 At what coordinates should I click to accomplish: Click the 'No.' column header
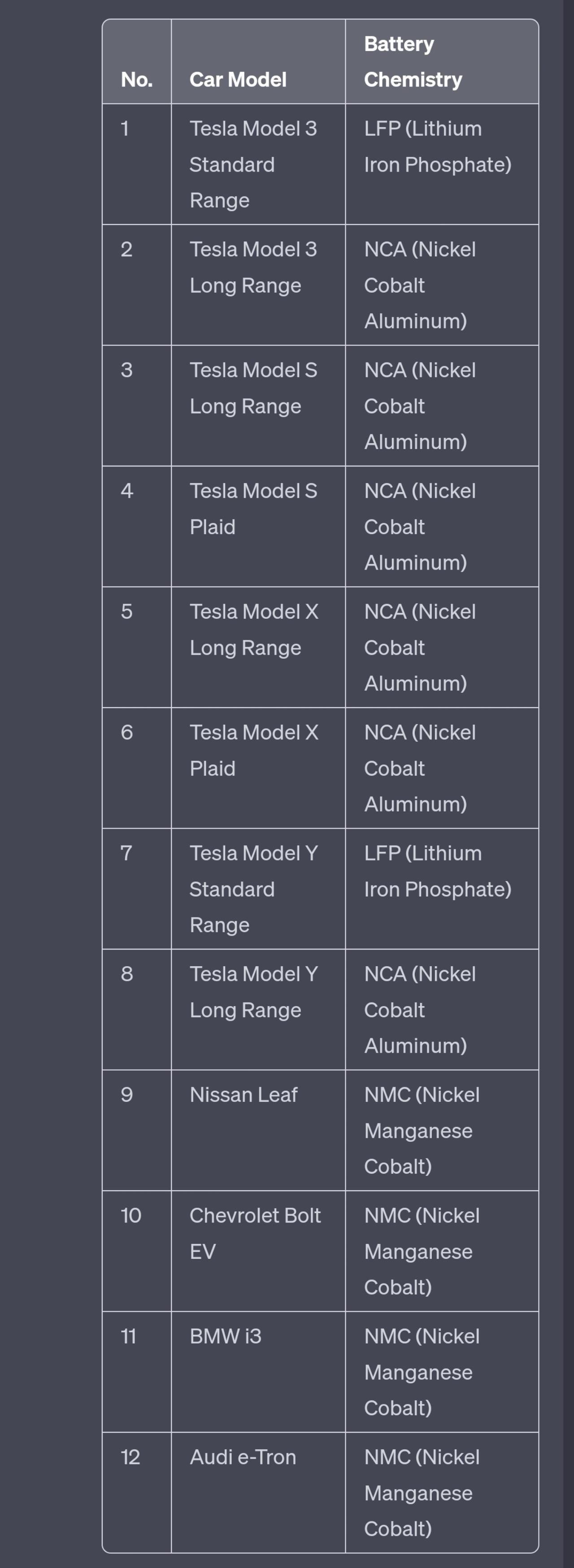(136, 80)
